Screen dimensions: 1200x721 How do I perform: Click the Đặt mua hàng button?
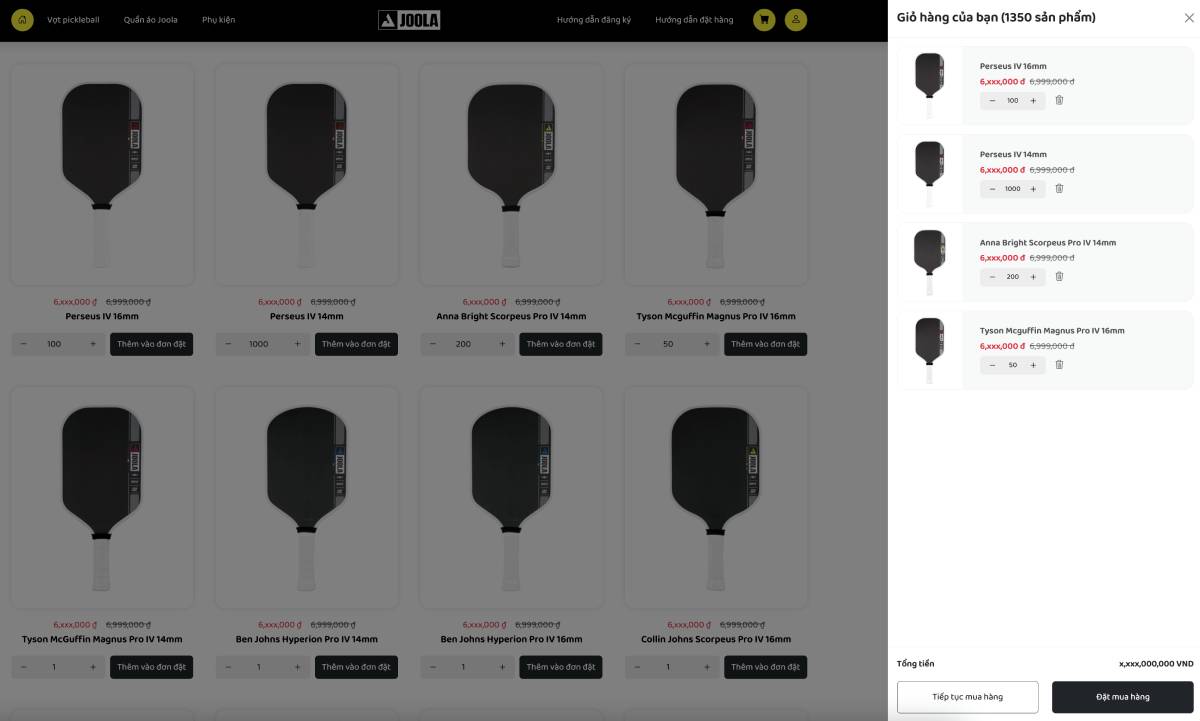pyautogui.click(x=1122, y=697)
